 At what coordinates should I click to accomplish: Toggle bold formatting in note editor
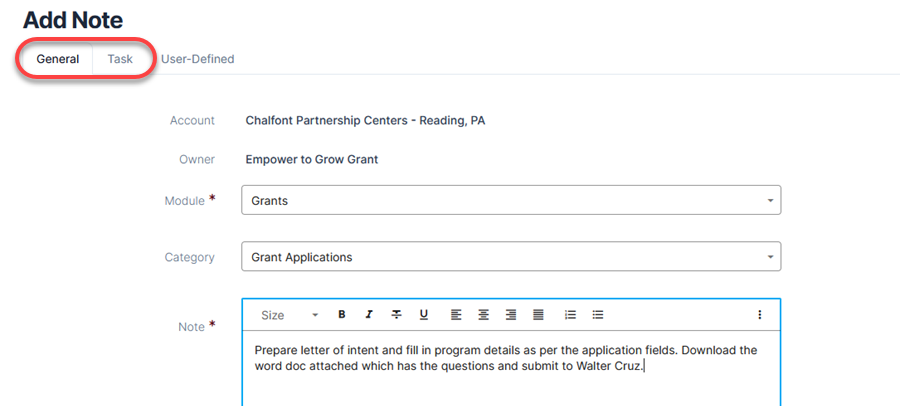342,315
